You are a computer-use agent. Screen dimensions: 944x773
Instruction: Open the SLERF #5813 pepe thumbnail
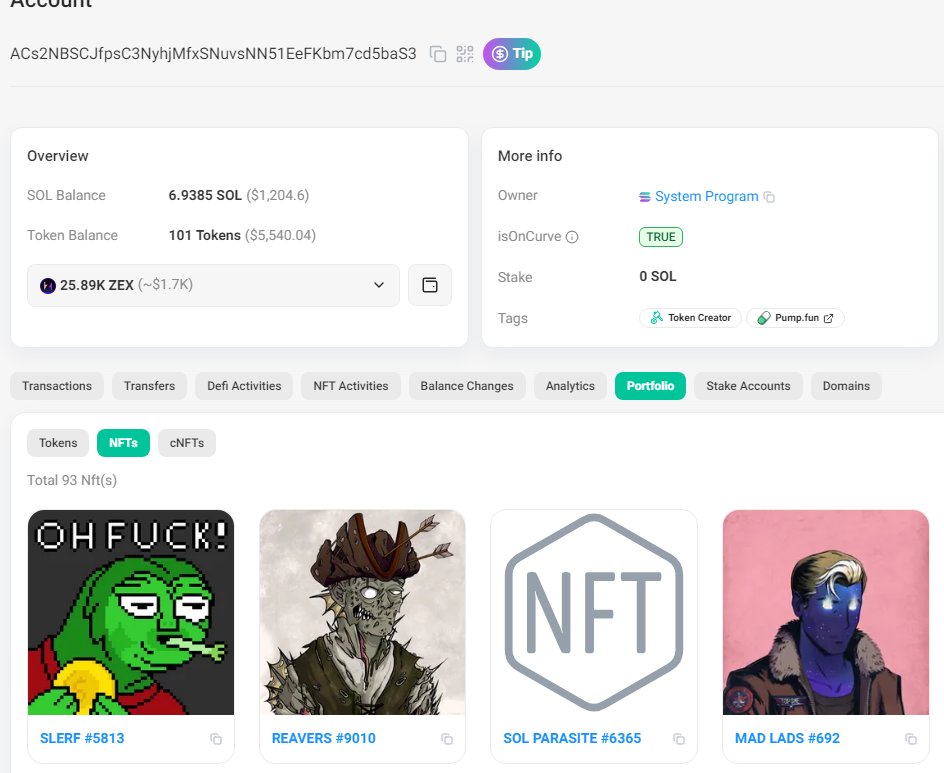(x=131, y=612)
